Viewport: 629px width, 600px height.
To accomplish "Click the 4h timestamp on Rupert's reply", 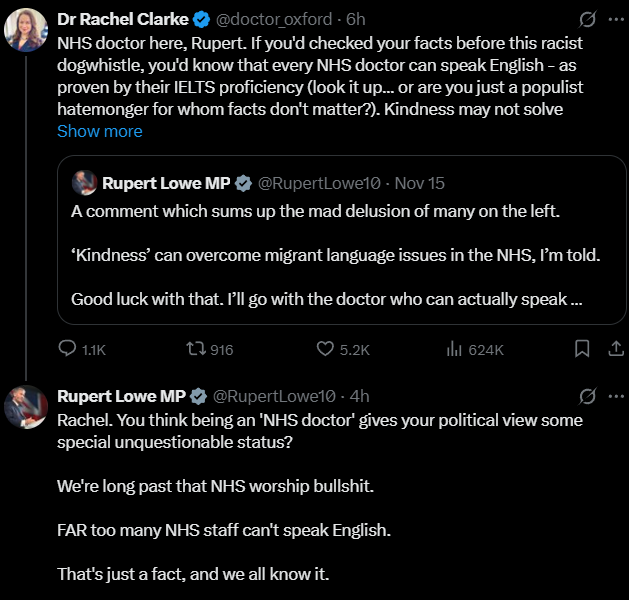I will tap(361, 396).
